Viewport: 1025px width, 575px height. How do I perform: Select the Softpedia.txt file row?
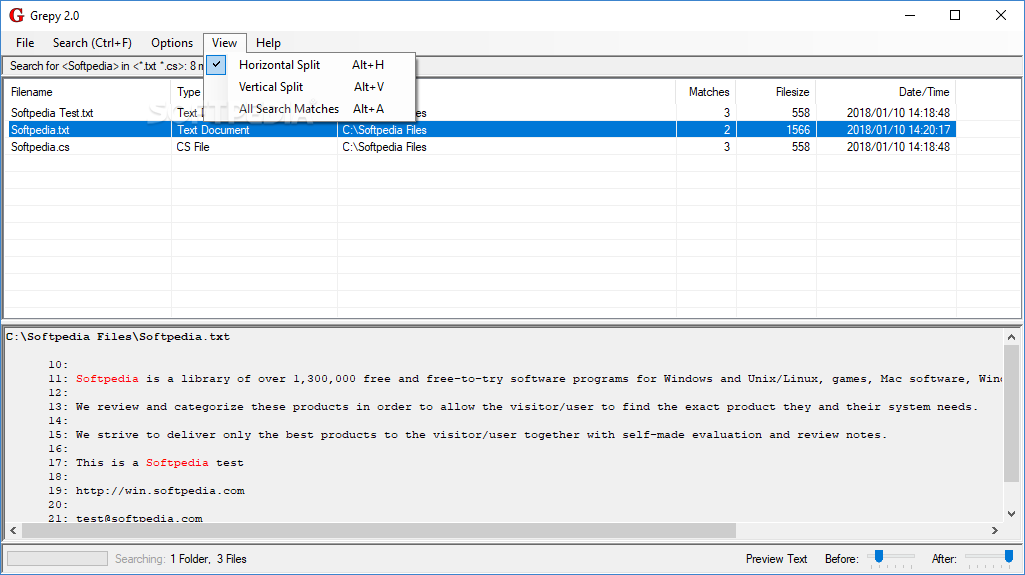pos(480,130)
